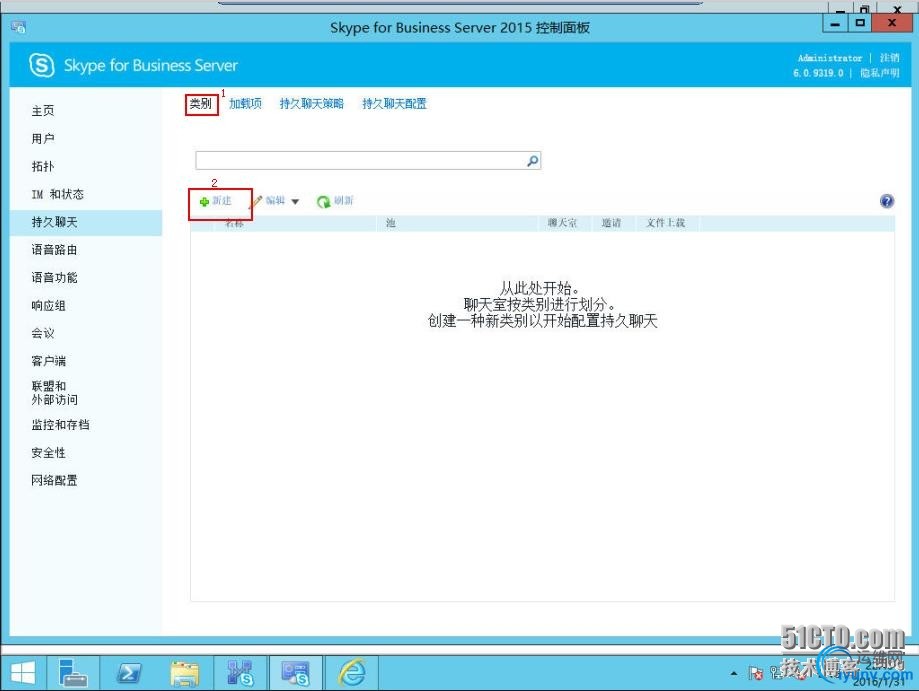Open the 编辑 dropdown arrow
919x691 pixels.
295,202
